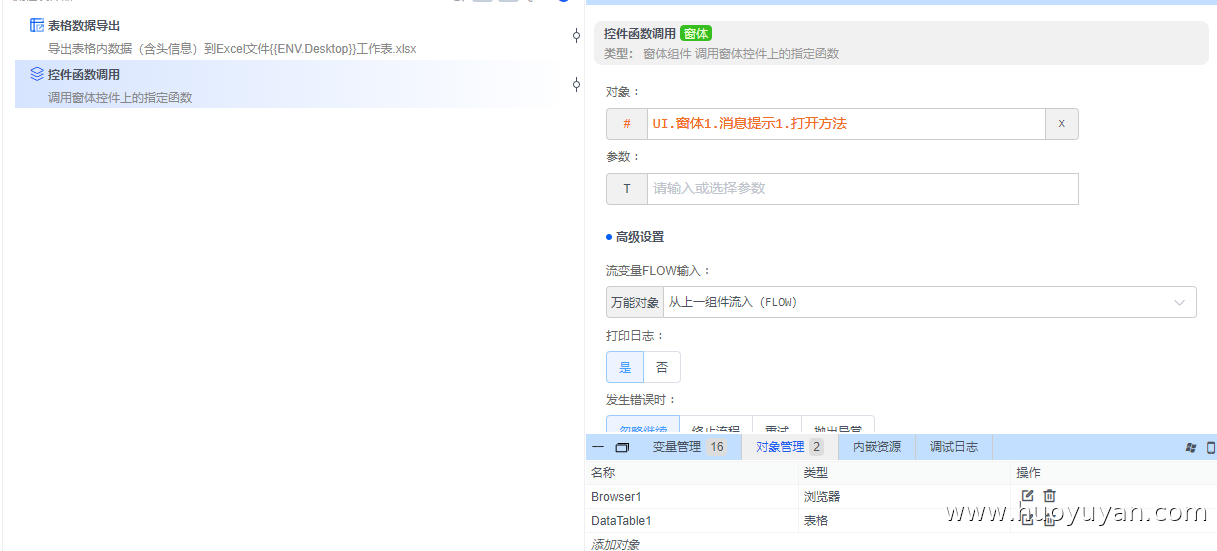Click the Browser1 name cell
The height and width of the screenshot is (551, 1217).
tap(616, 496)
